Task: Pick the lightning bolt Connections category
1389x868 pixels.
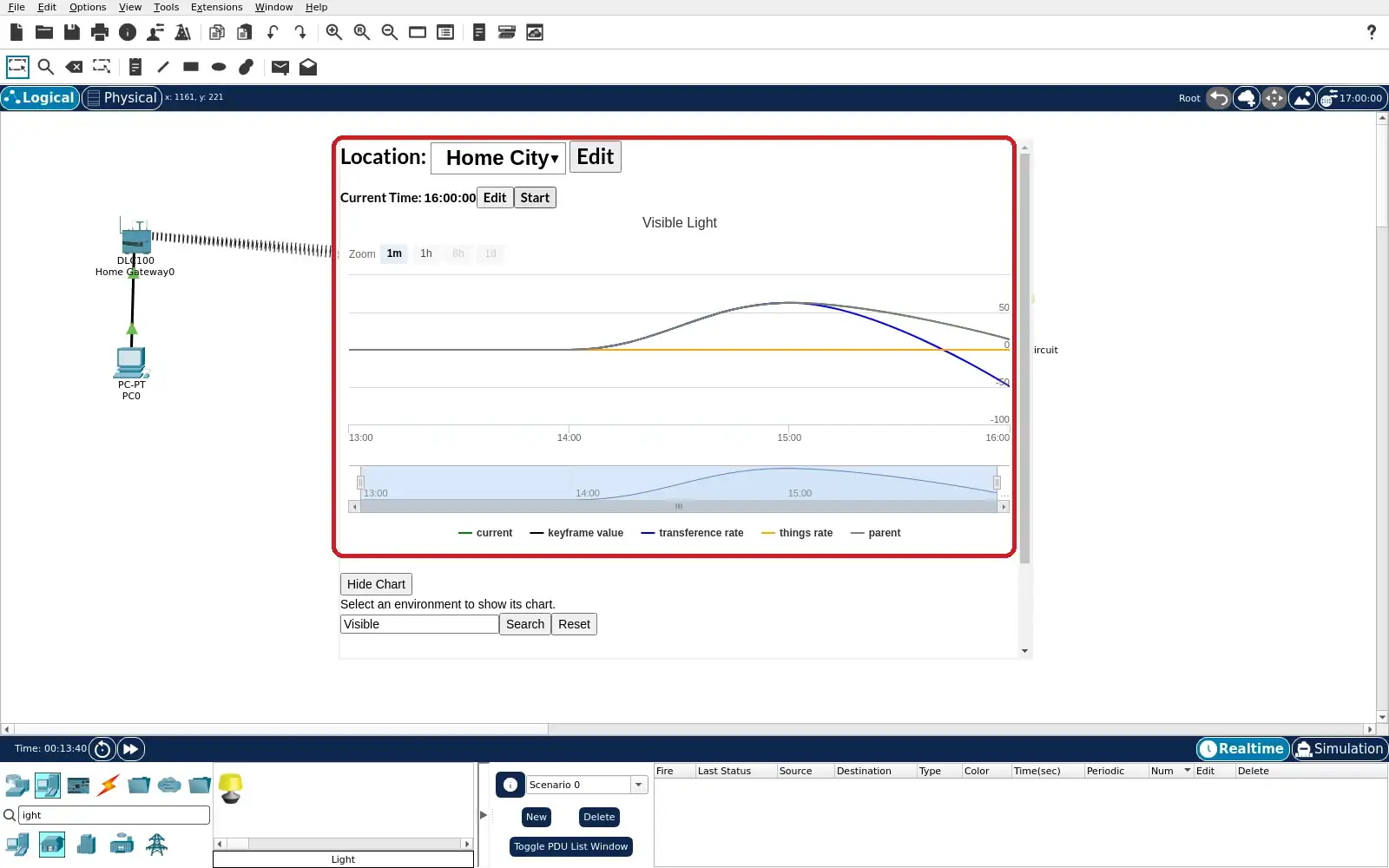Action: (109, 786)
